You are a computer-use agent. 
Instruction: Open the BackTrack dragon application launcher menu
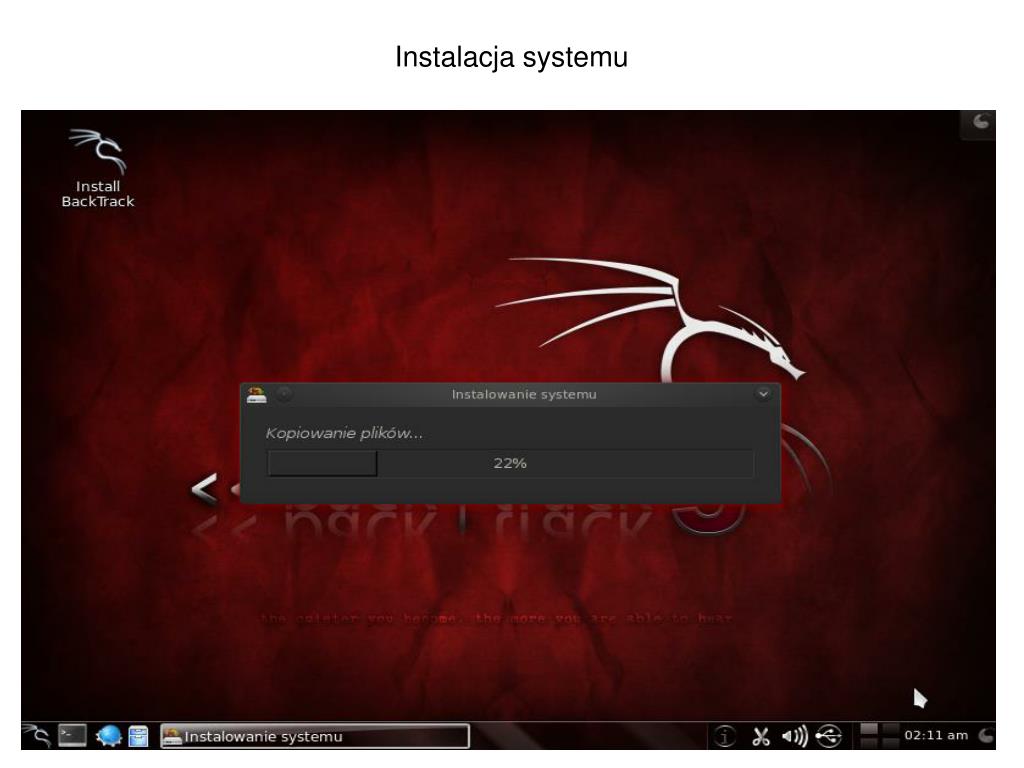(38, 735)
